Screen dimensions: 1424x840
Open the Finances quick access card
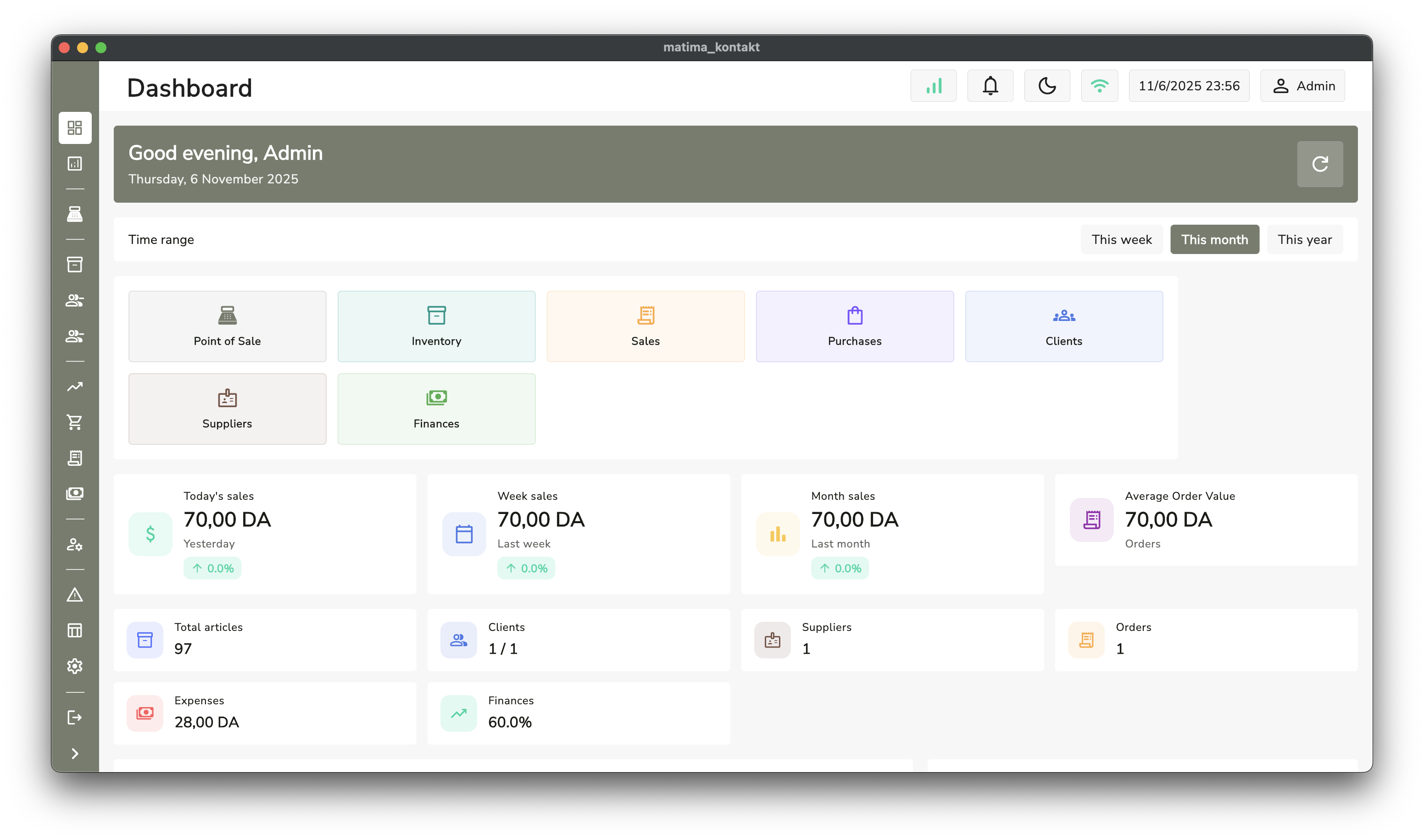[x=436, y=409]
